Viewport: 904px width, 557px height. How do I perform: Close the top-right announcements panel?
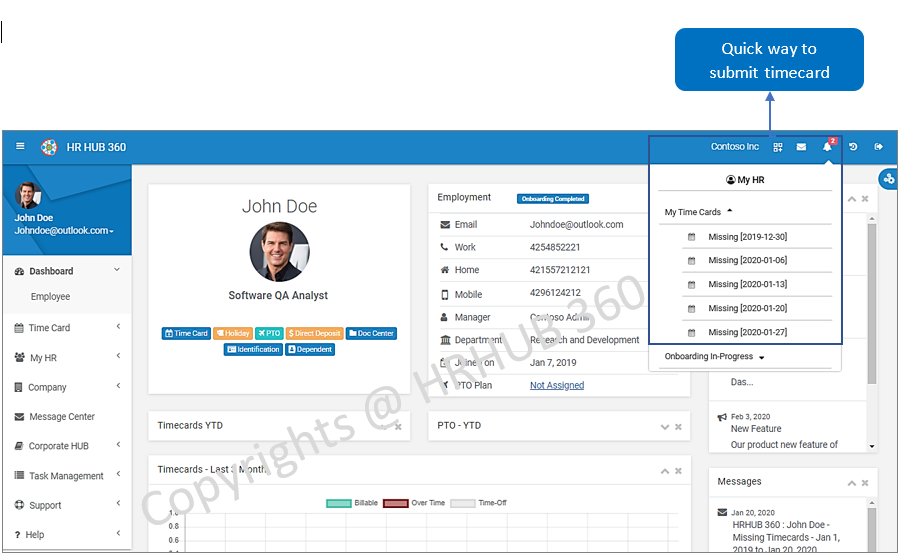[865, 199]
